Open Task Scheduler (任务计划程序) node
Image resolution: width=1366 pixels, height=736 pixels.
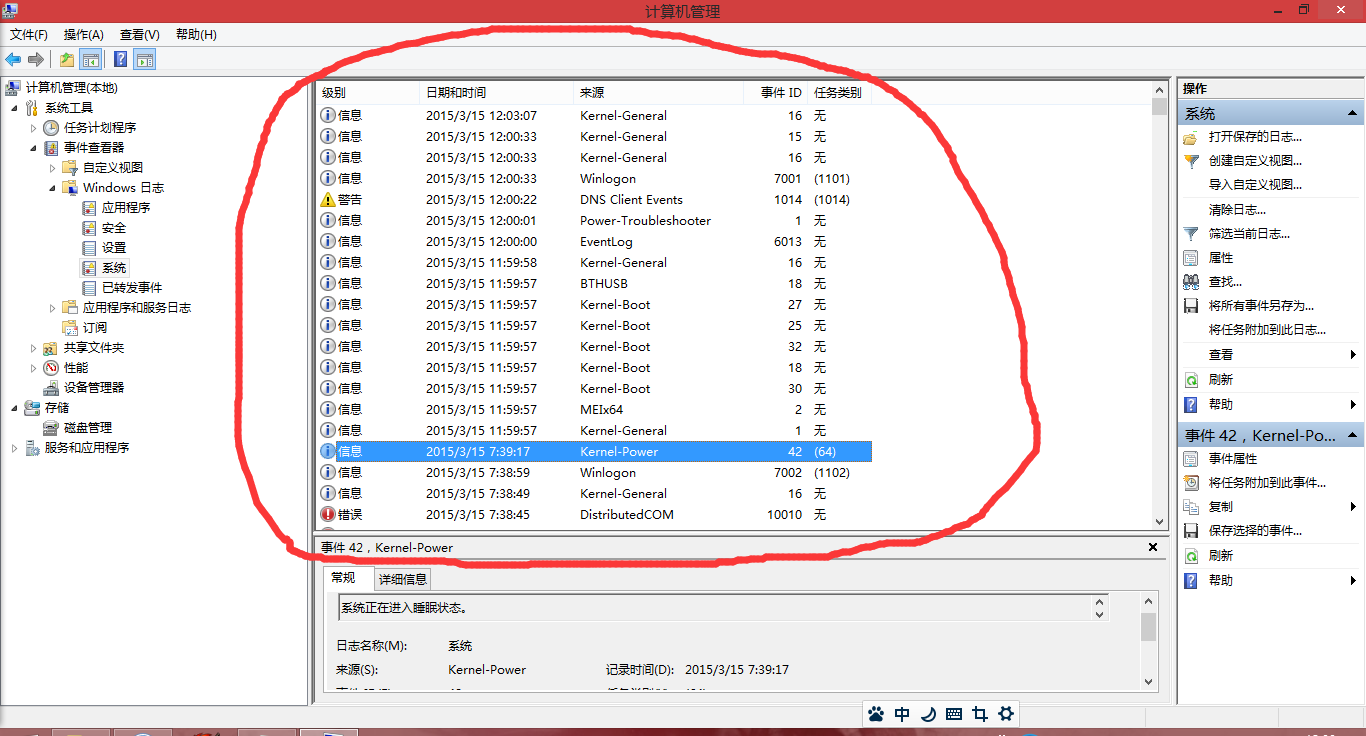pos(100,127)
